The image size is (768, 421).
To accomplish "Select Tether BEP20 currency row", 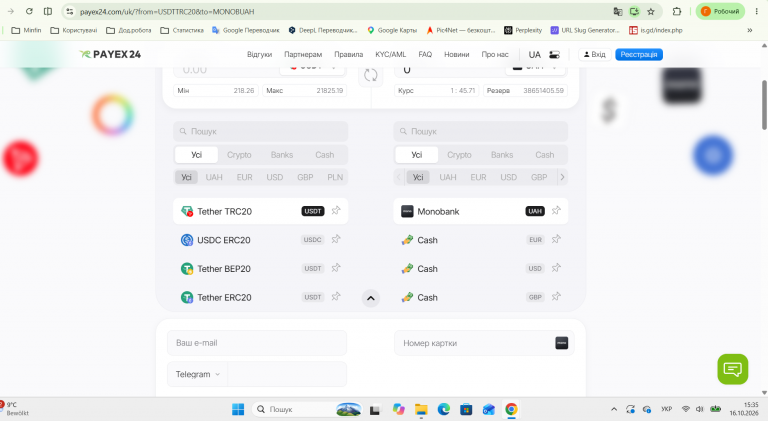I will click(x=261, y=268).
